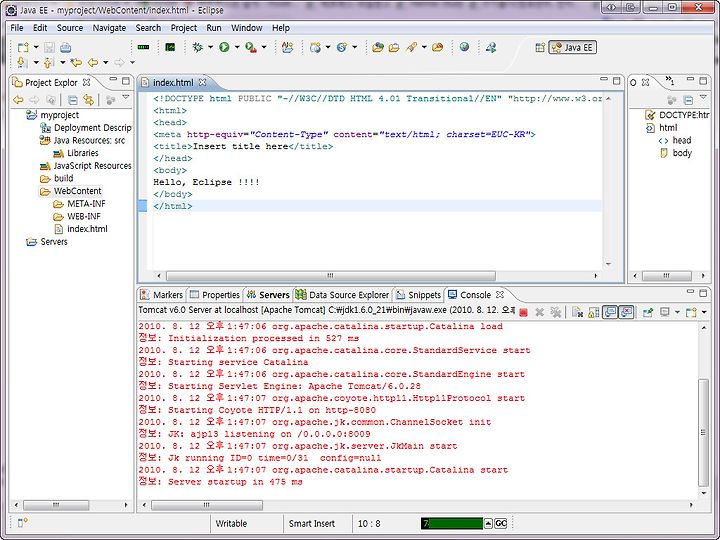Open the File menu
720x540 pixels.
pos(17,28)
